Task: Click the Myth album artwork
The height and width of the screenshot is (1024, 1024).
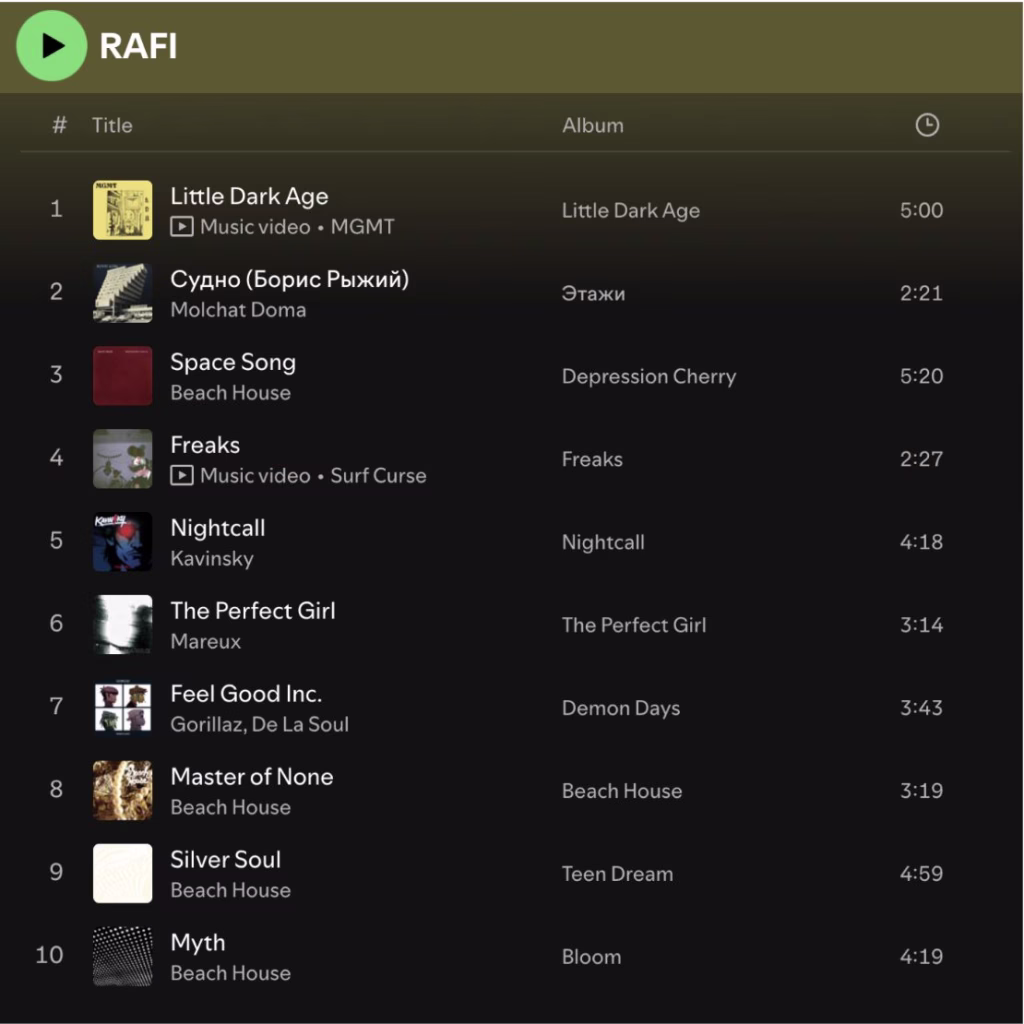Action: pyautogui.click(x=123, y=956)
